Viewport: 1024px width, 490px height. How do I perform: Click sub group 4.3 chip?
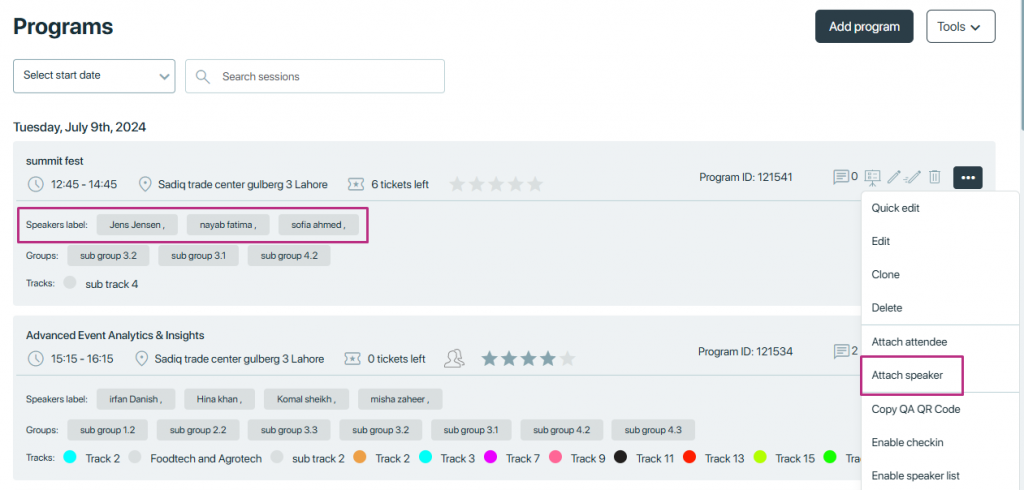(653, 430)
